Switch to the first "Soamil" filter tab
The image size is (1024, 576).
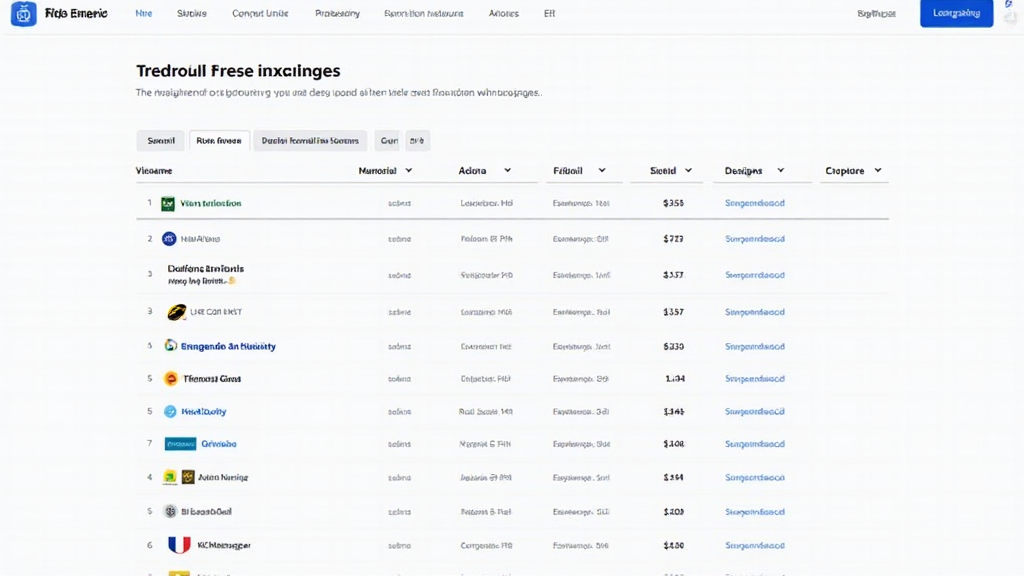[161, 141]
